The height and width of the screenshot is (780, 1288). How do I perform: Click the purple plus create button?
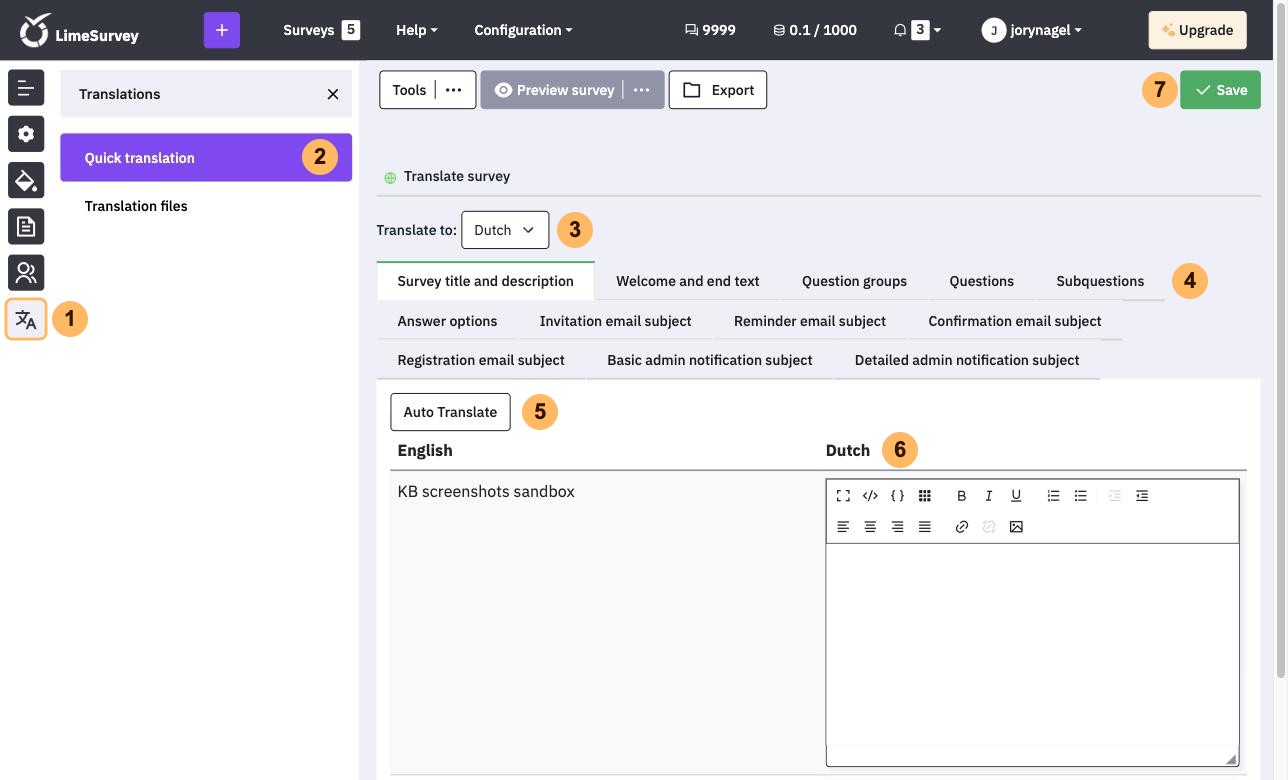coord(222,30)
